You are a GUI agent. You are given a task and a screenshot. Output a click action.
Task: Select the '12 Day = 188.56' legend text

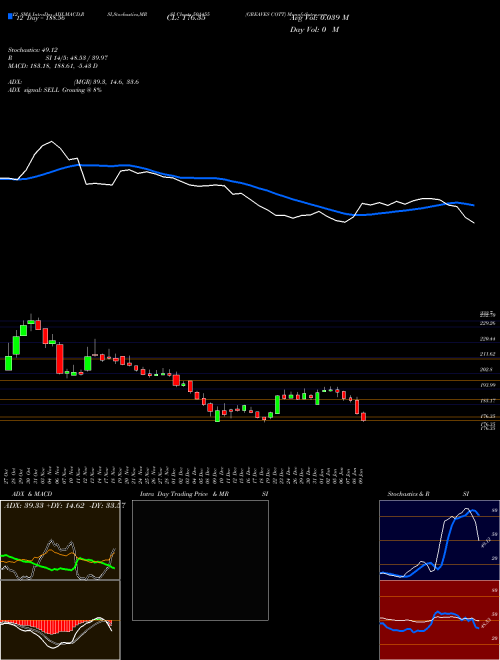pos(40,18)
